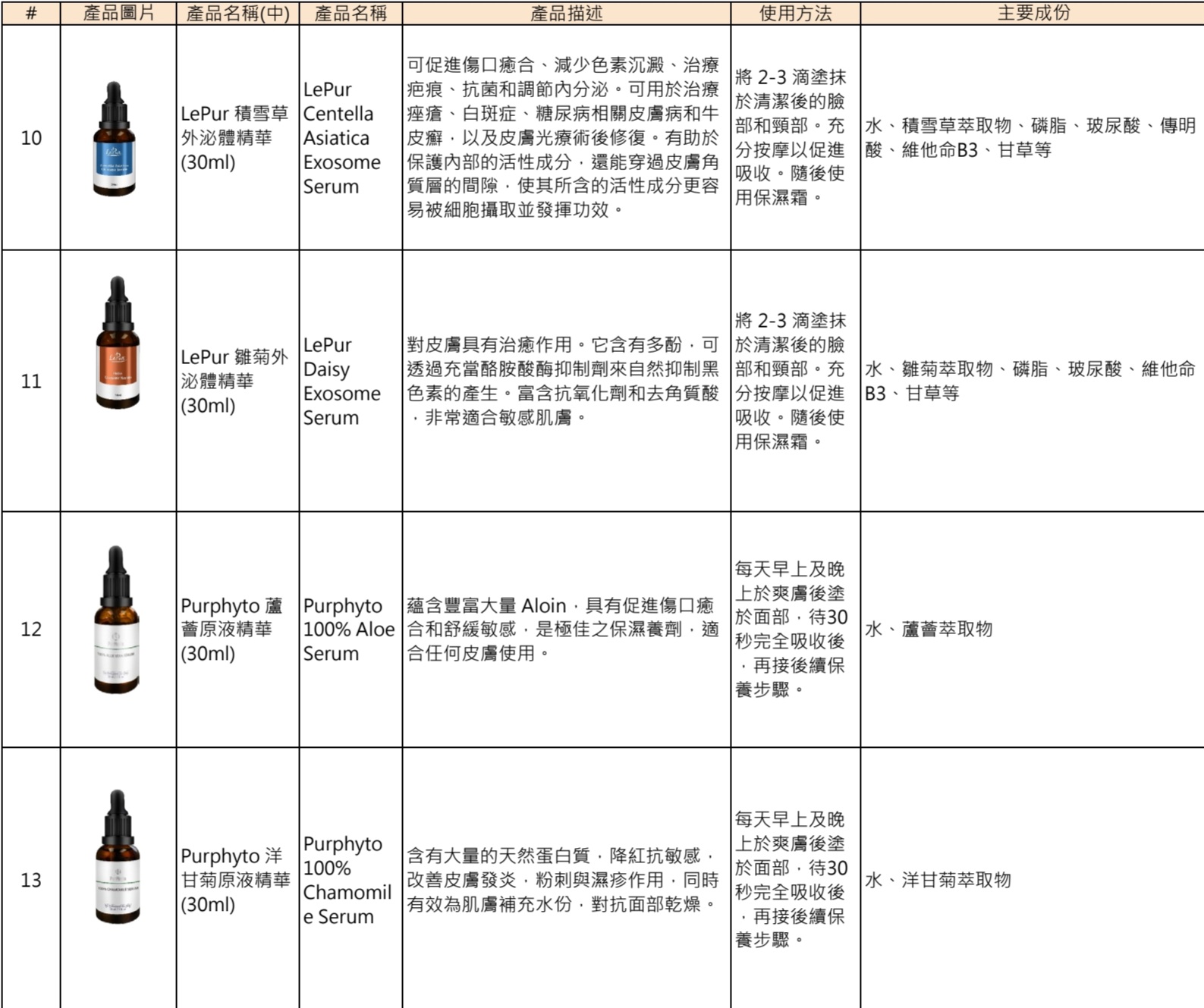
Task: Select the description starting 含有大量的天然蛋白質
Action: [566, 878]
